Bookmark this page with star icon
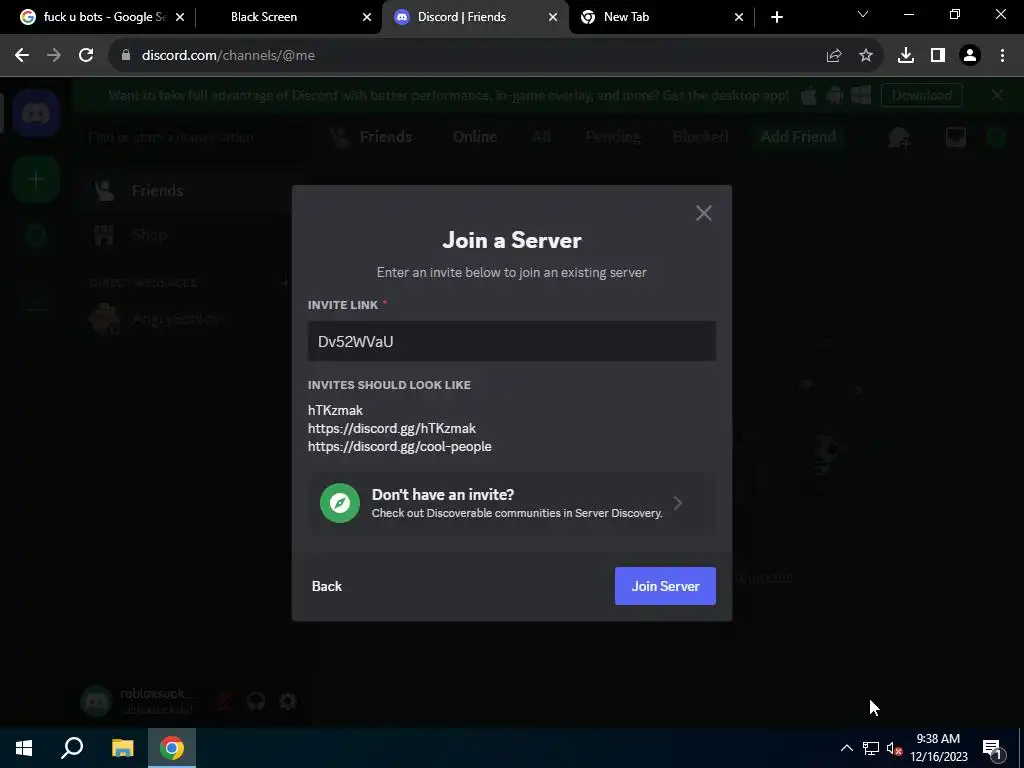 tap(866, 56)
